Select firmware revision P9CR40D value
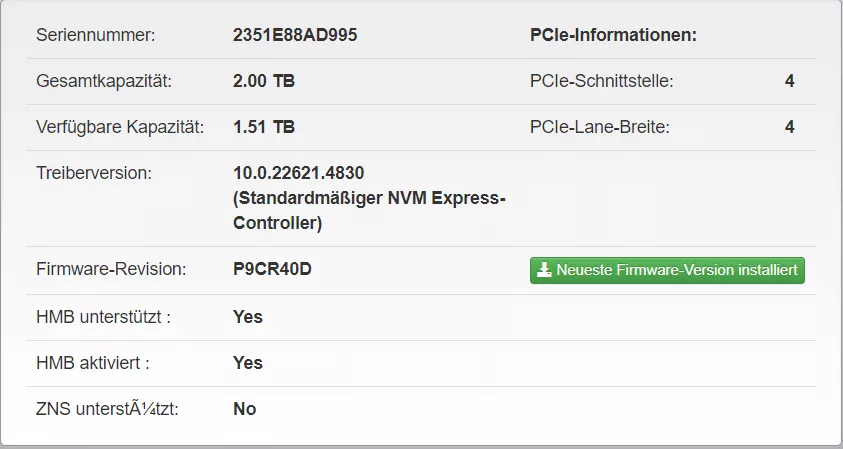This screenshot has height=449, width=843. 272,269
